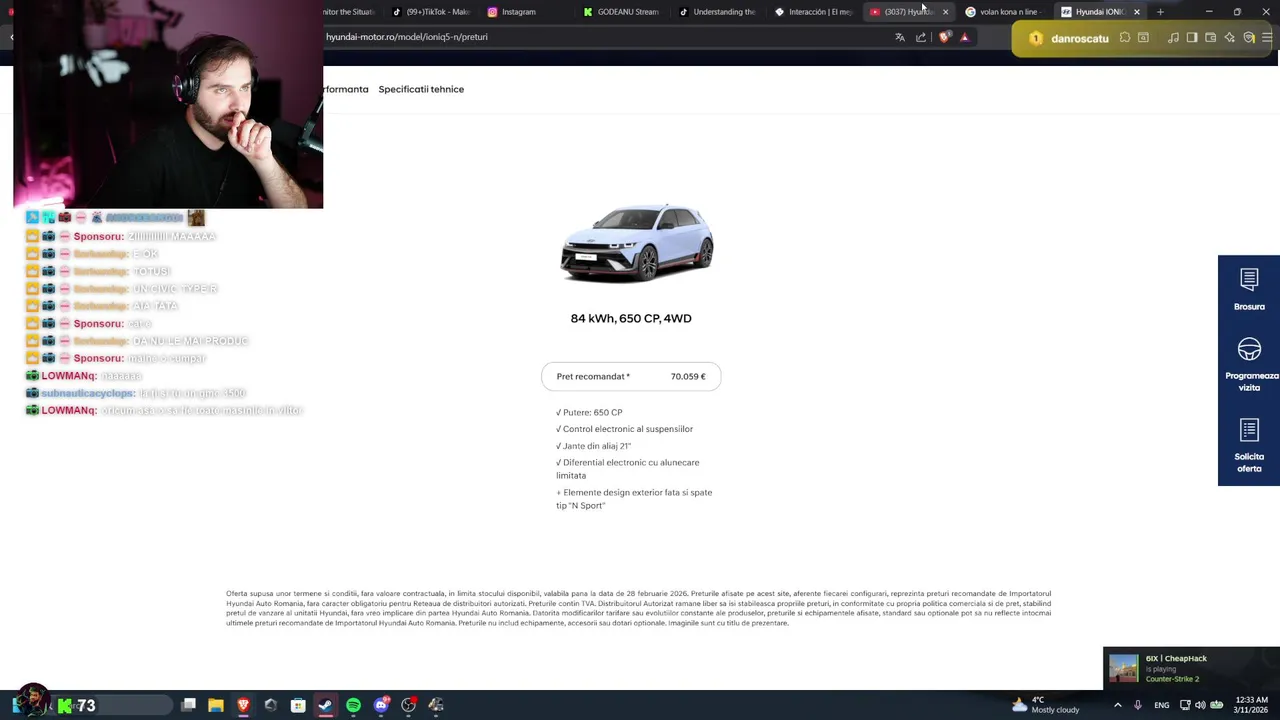
Task: Click the subnauticacyclops chat message
Action: [136, 393]
